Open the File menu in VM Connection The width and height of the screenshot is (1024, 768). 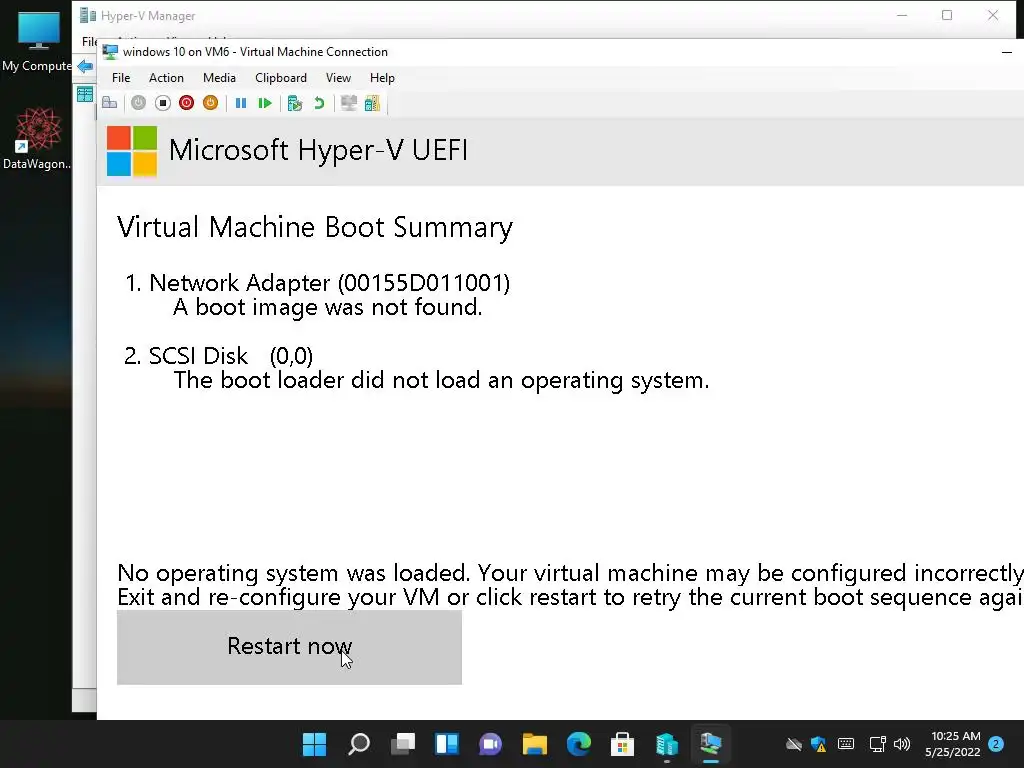[x=121, y=78]
